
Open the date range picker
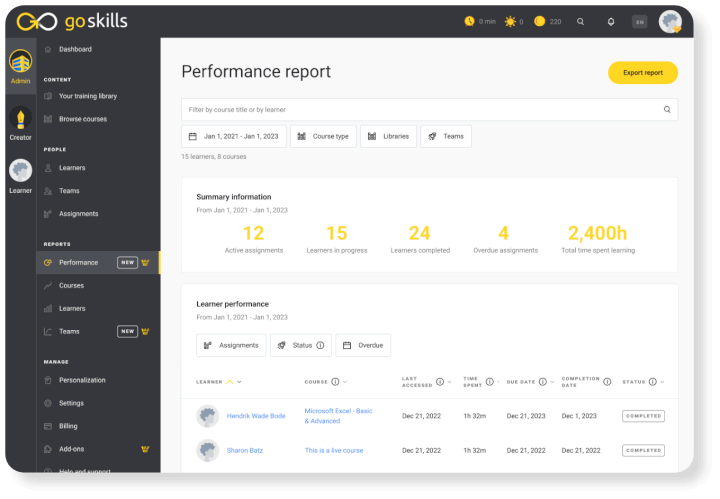pyautogui.click(x=234, y=136)
